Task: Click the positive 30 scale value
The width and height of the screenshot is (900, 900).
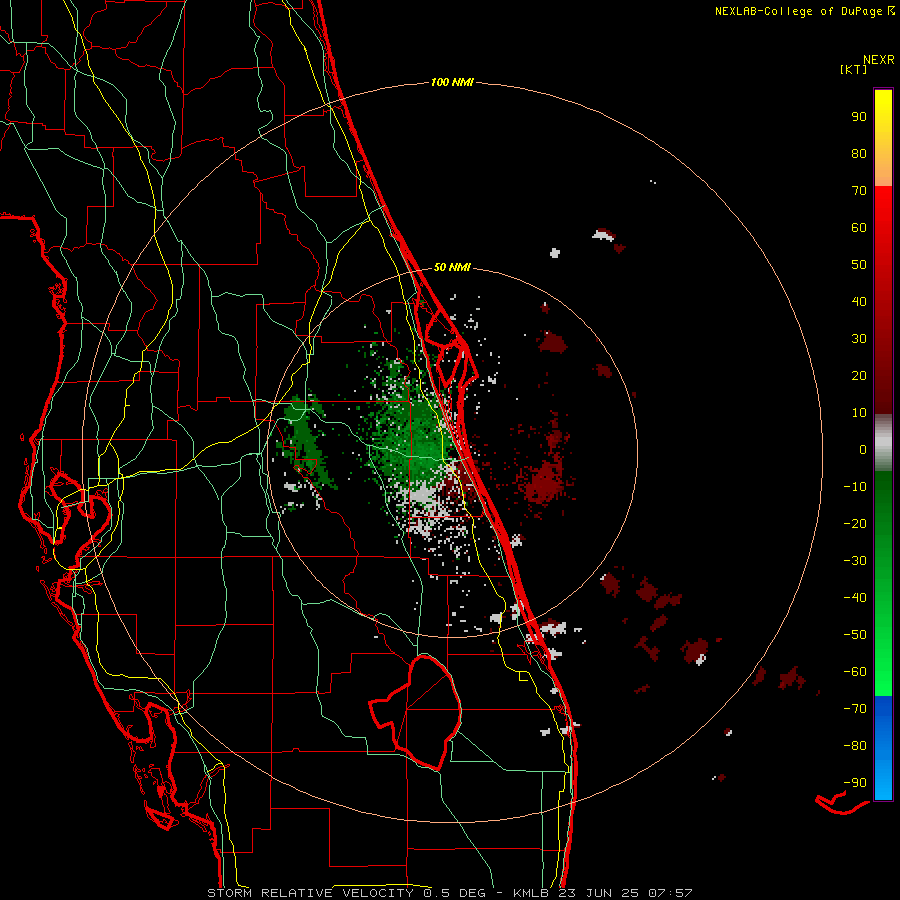Action: (x=859, y=339)
